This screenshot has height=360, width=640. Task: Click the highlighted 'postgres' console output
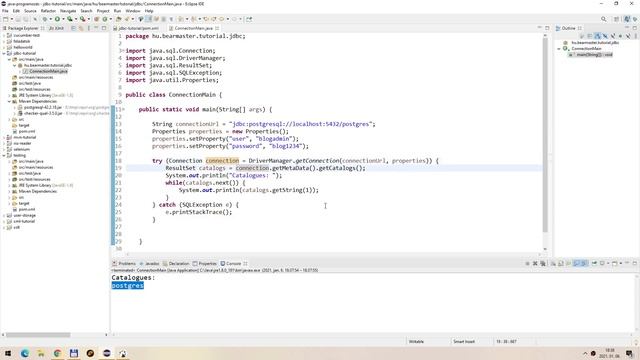[x=128, y=285]
